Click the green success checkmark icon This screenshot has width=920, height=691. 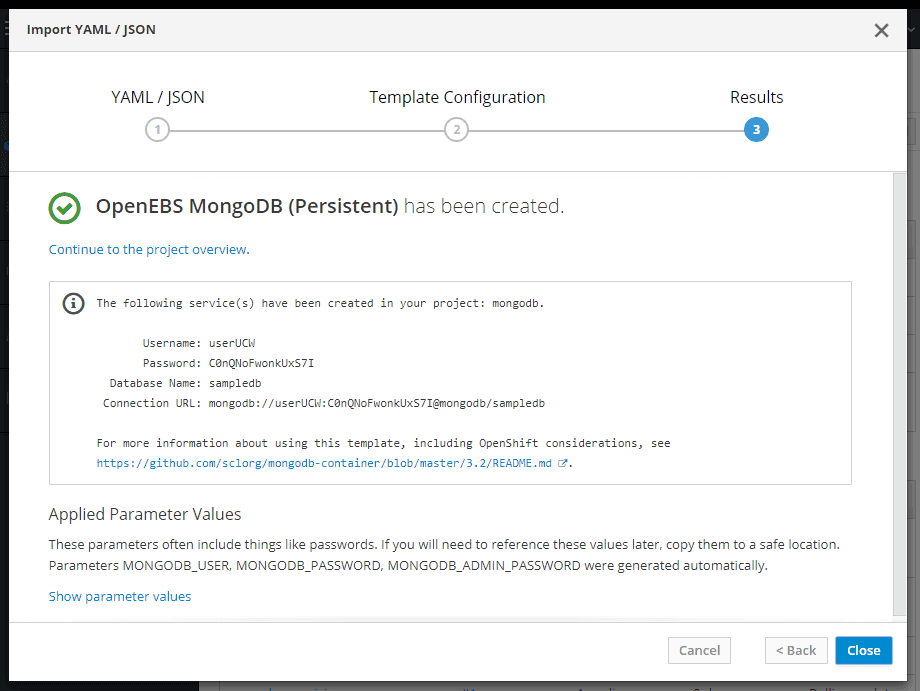[65, 208]
